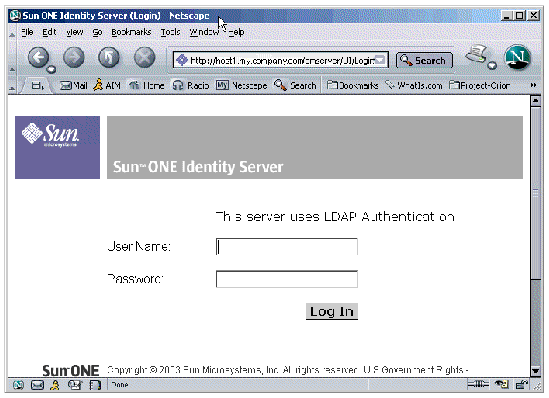Viewport: 549px width, 398px height.
Task: Click the My Netscape toolbar shortcut
Action: pos(241,85)
